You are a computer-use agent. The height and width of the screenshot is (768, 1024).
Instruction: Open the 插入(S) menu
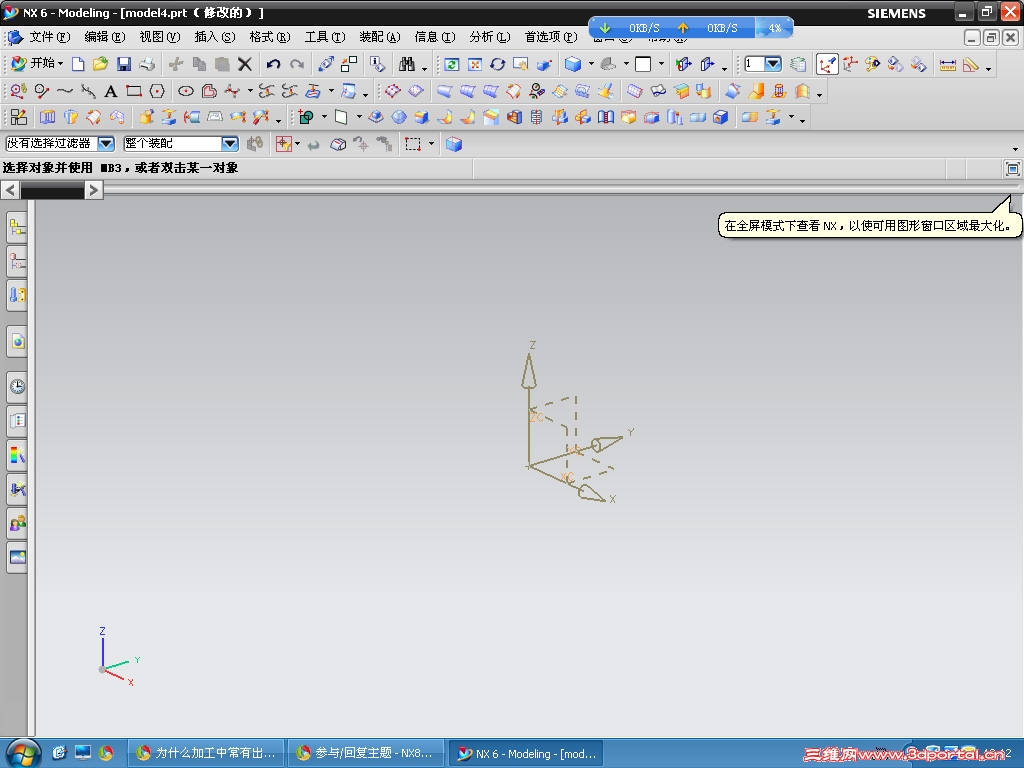(x=214, y=37)
